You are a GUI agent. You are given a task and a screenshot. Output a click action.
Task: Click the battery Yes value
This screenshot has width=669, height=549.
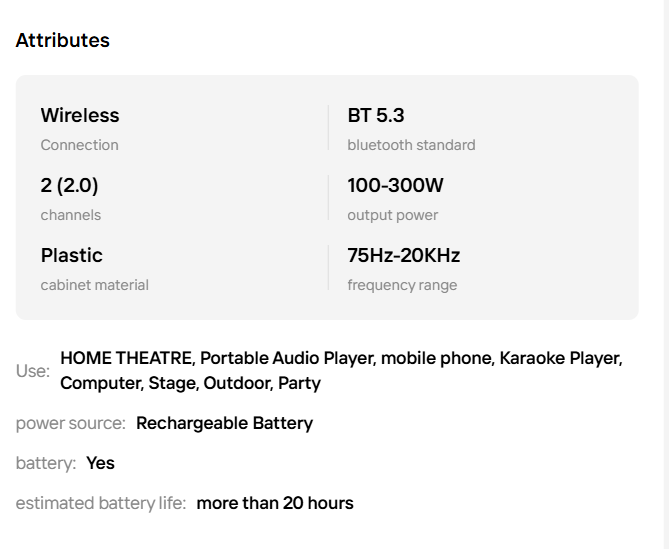100,463
